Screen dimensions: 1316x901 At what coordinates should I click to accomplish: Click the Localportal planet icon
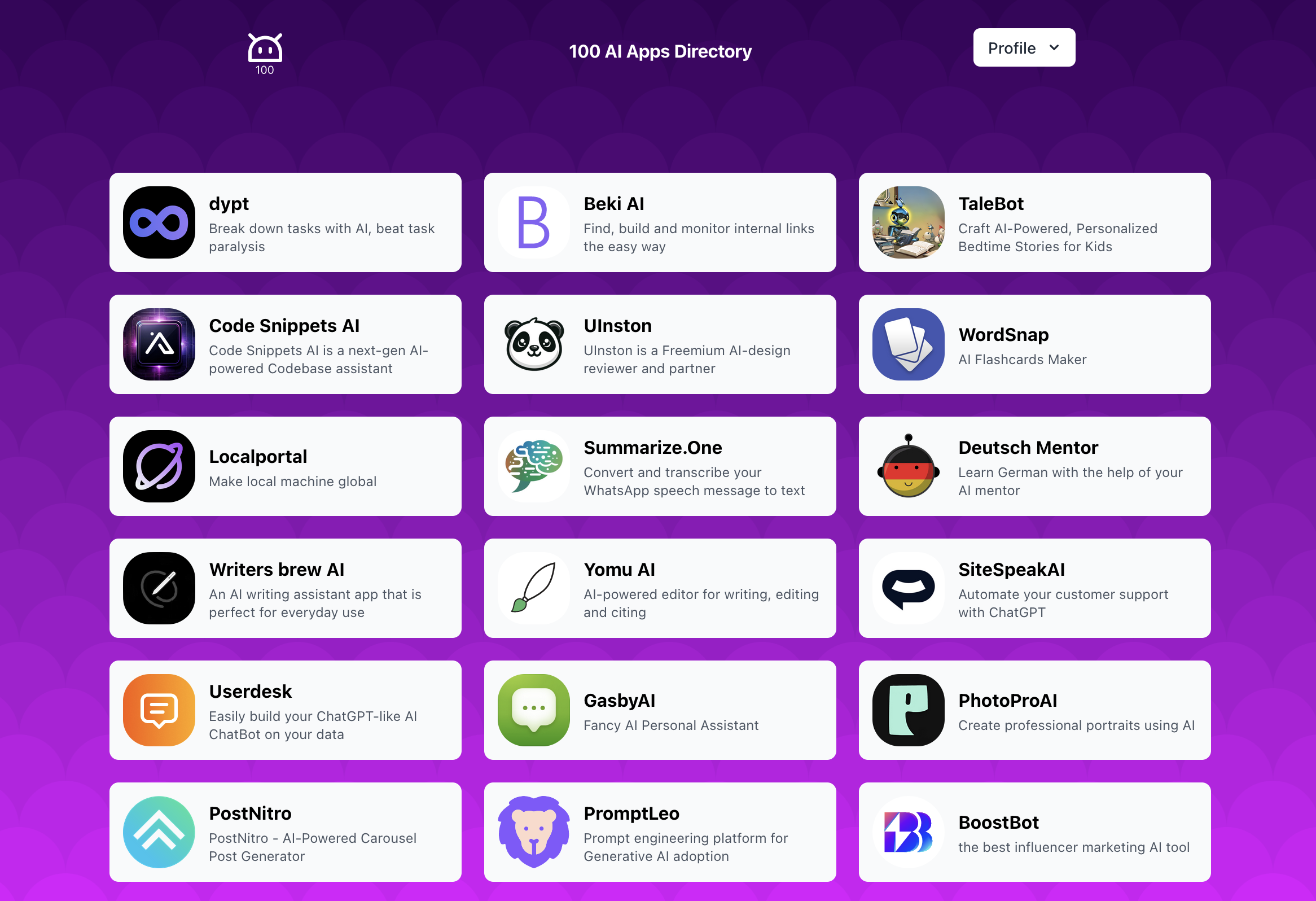coord(159,466)
